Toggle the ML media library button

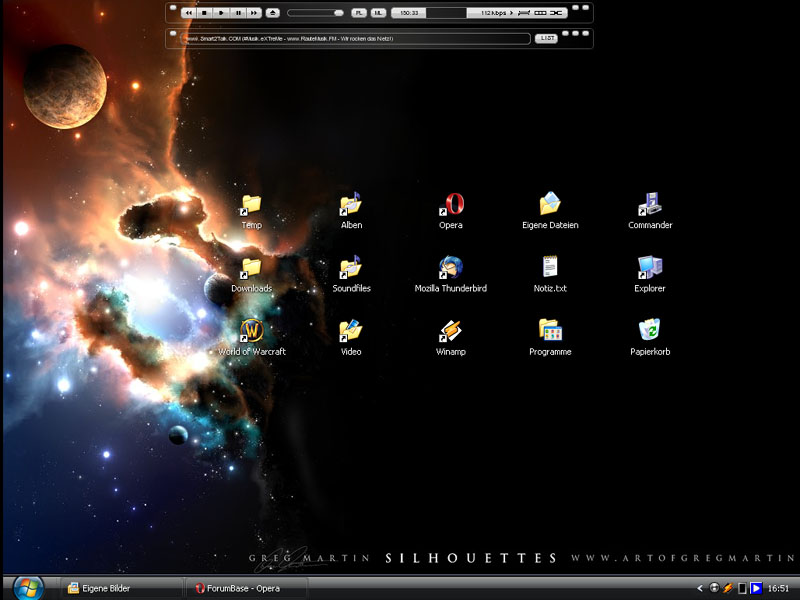click(x=378, y=13)
